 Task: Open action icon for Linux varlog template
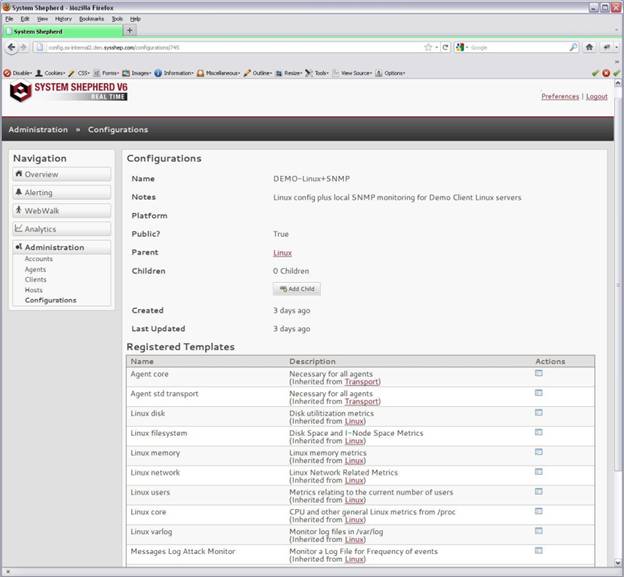tap(538, 531)
